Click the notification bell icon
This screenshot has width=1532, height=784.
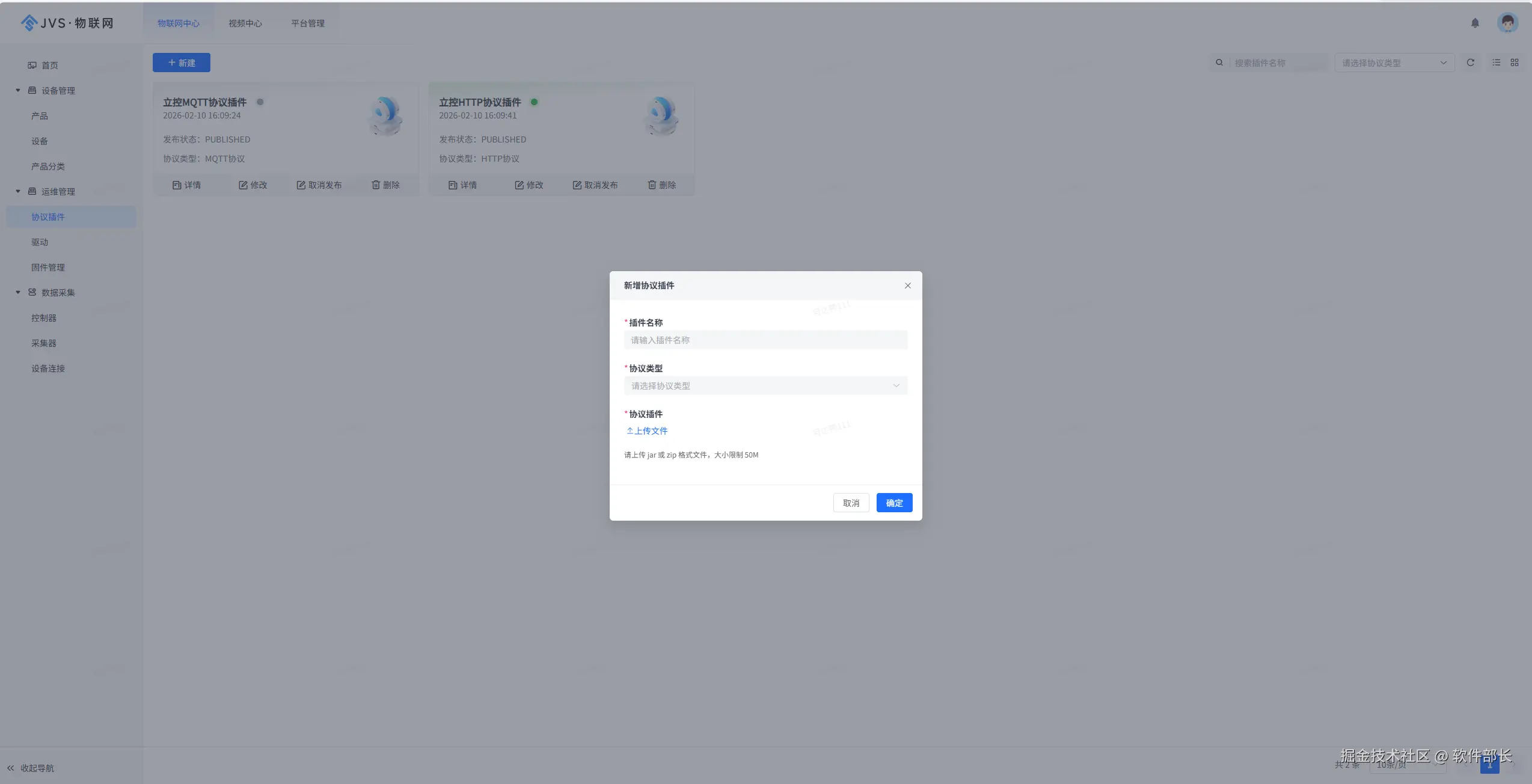click(x=1475, y=23)
